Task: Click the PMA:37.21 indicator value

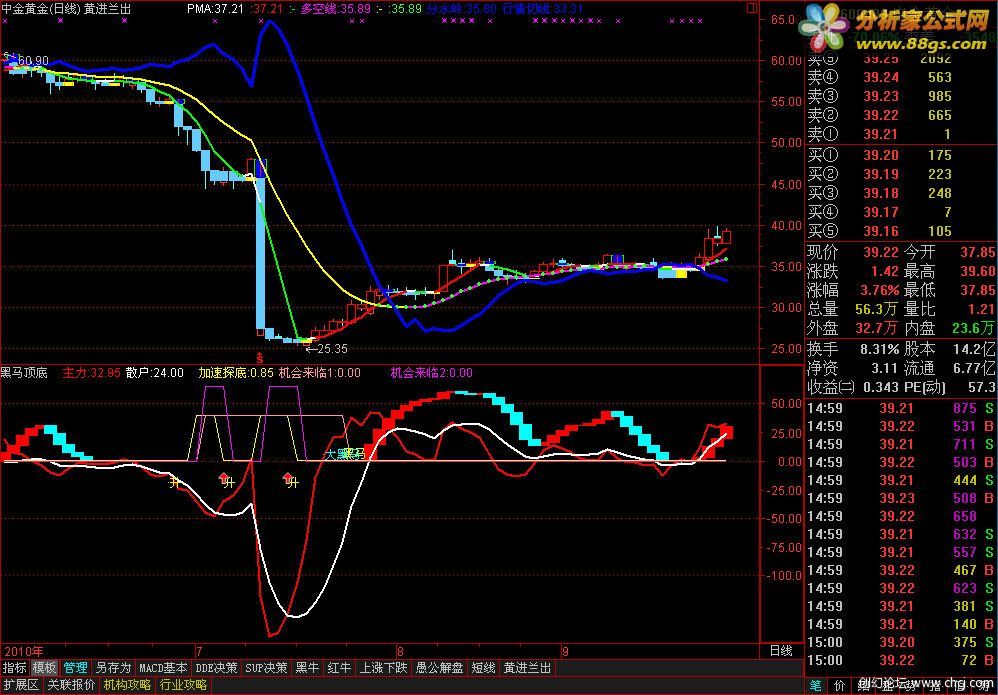Action: (x=216, y=9)
